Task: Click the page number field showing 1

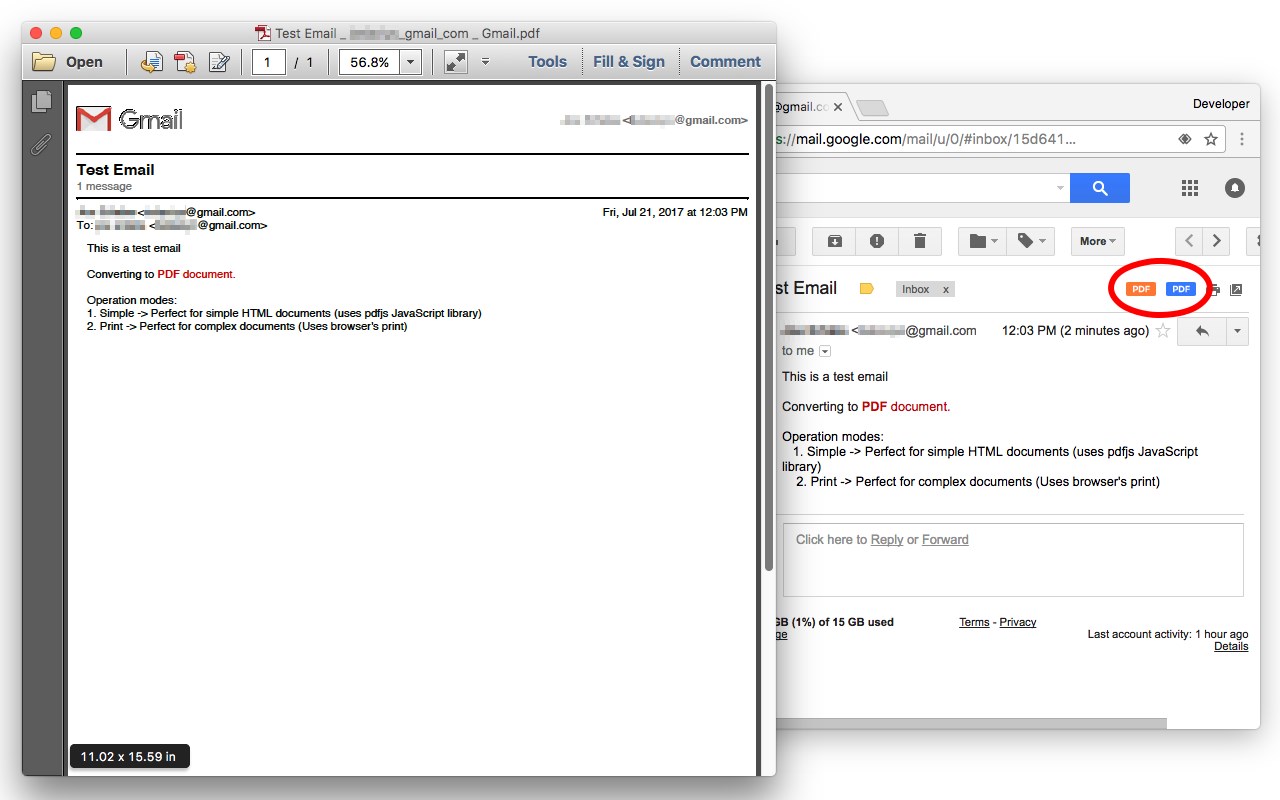Action: click(x=268, y=62)
